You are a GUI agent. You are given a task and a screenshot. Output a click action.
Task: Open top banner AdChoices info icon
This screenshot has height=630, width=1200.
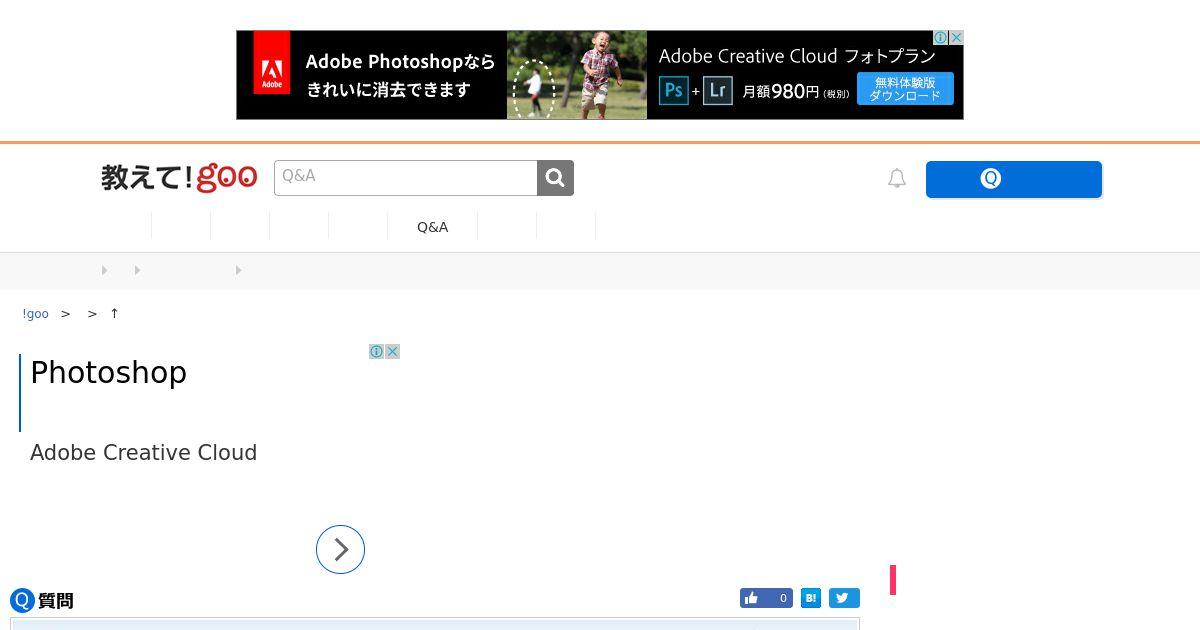[941, 37]
